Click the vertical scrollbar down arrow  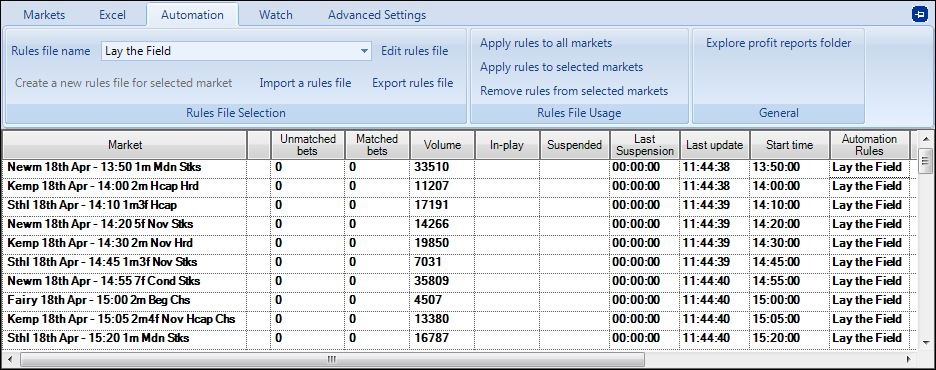click(x=925, y=343)
